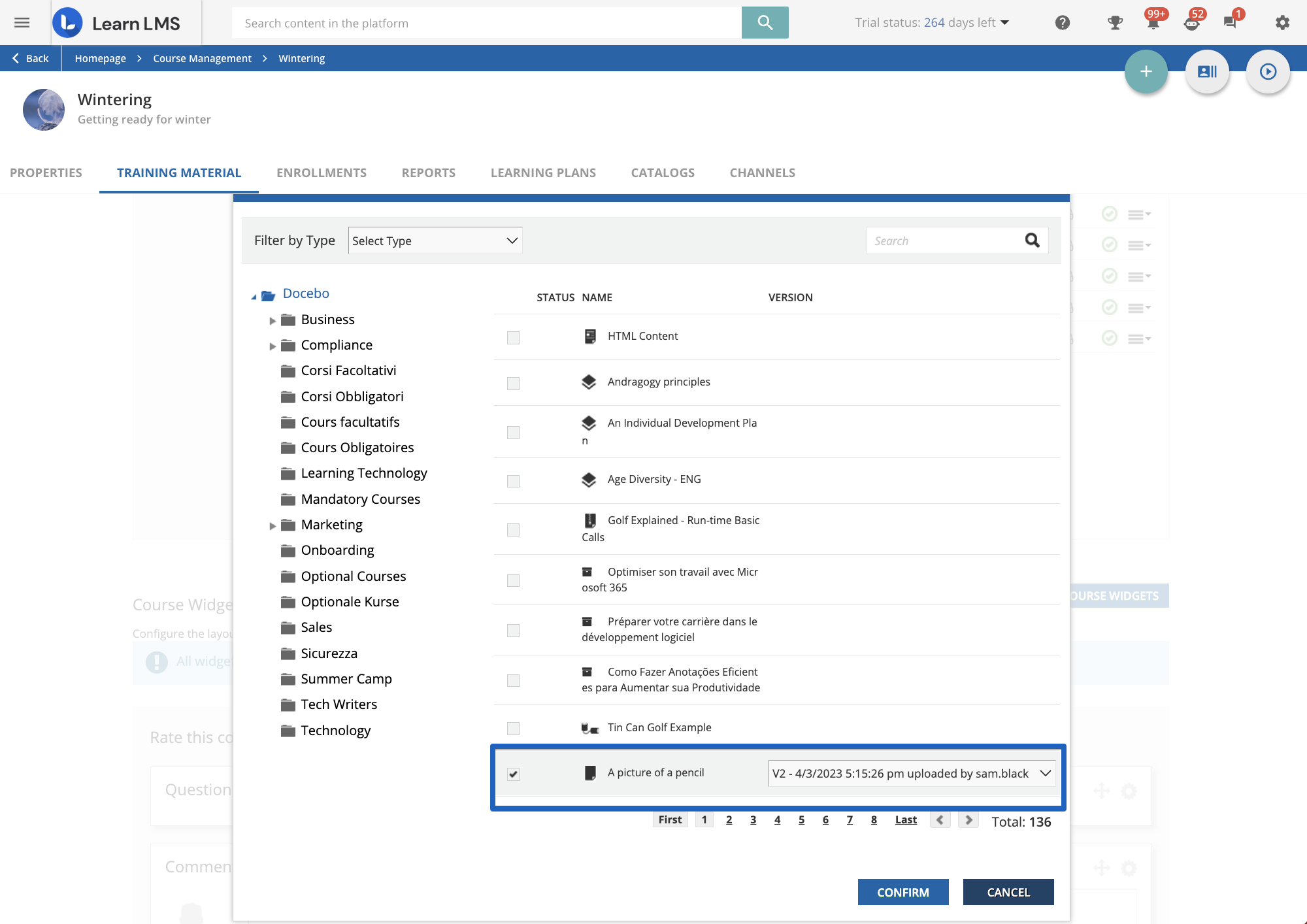Click the HTML Content page icon
This screenshot has width=1307, height=924.
pyautogui.click(x=590, y=336)
